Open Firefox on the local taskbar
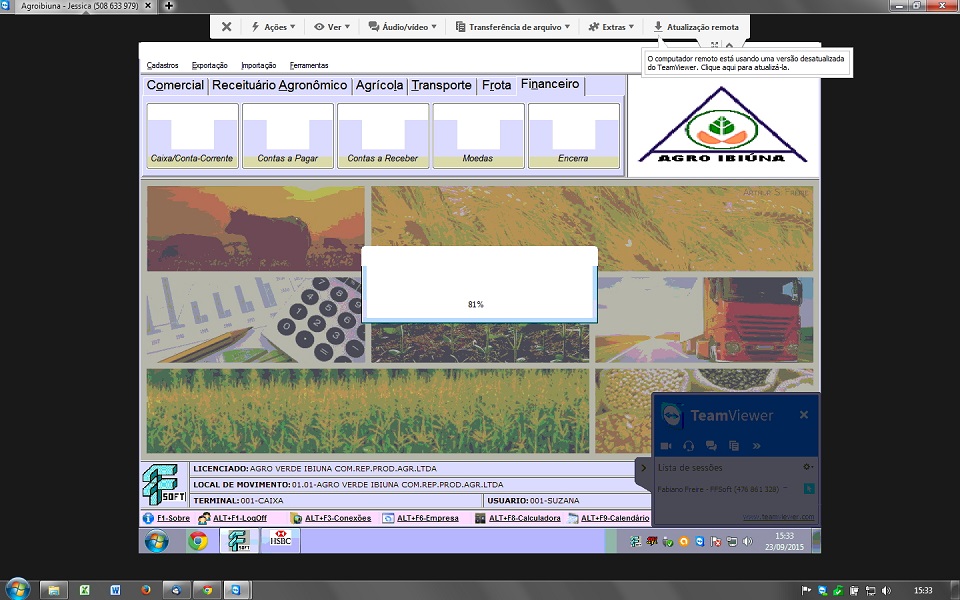The width and height of the screenshot is (960, 600). coord(146,590)
